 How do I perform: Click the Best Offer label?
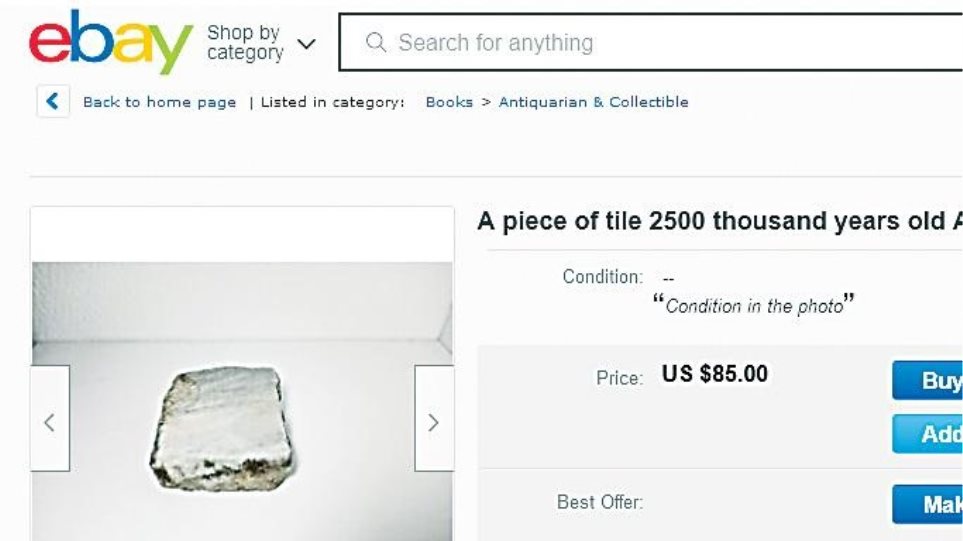tap(600, 502)
